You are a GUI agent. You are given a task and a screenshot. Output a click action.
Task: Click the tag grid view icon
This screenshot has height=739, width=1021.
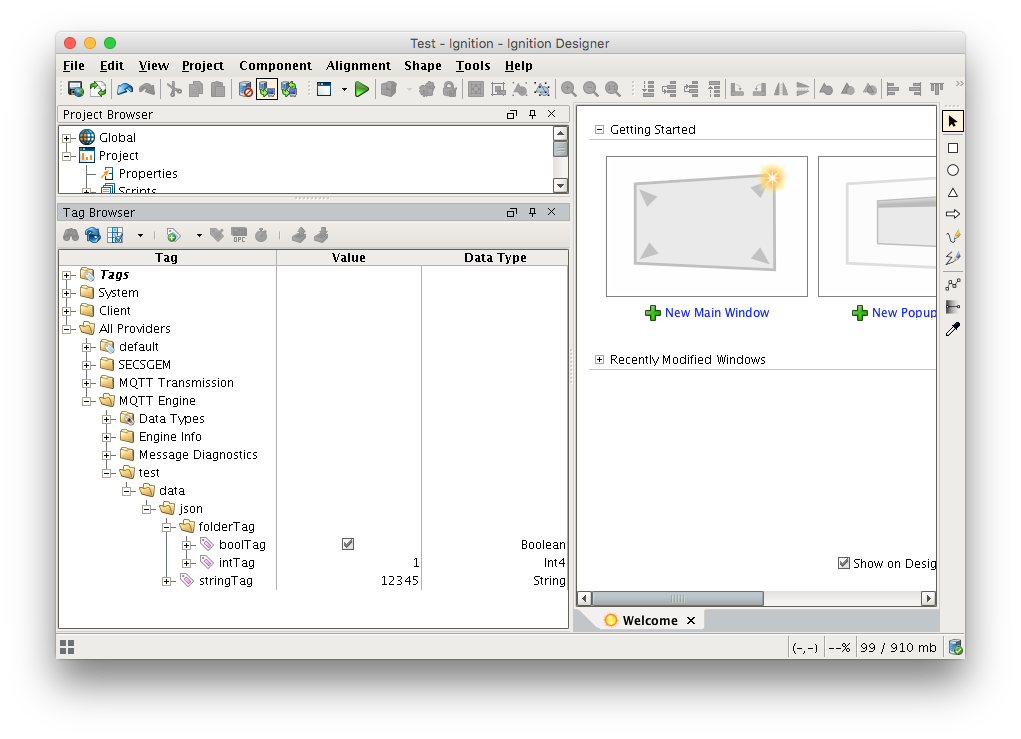[x=115, y=235]
